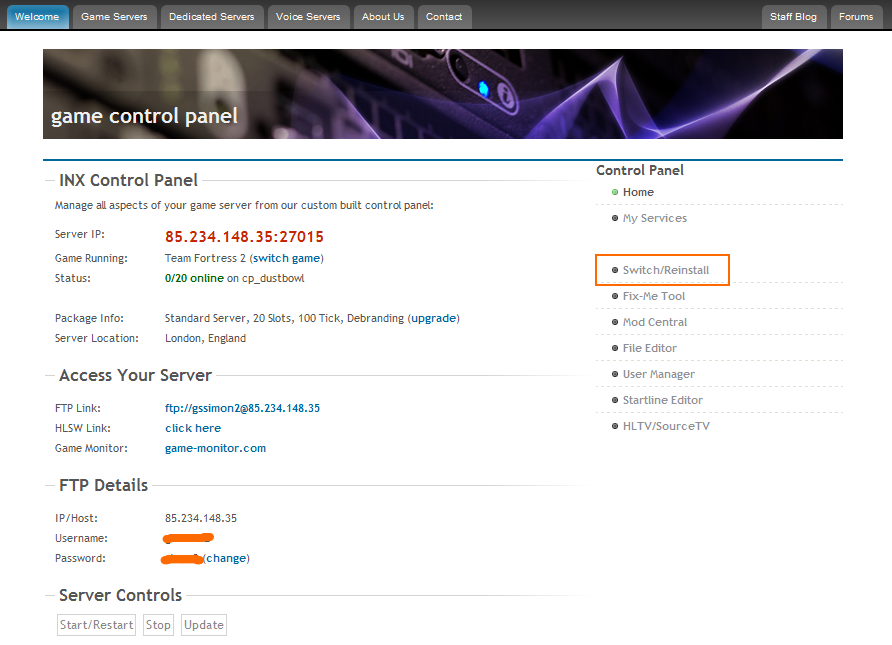This screenshot has height=645, width=892.
Task: Open the Startline Editor
Action: point(663,400)
